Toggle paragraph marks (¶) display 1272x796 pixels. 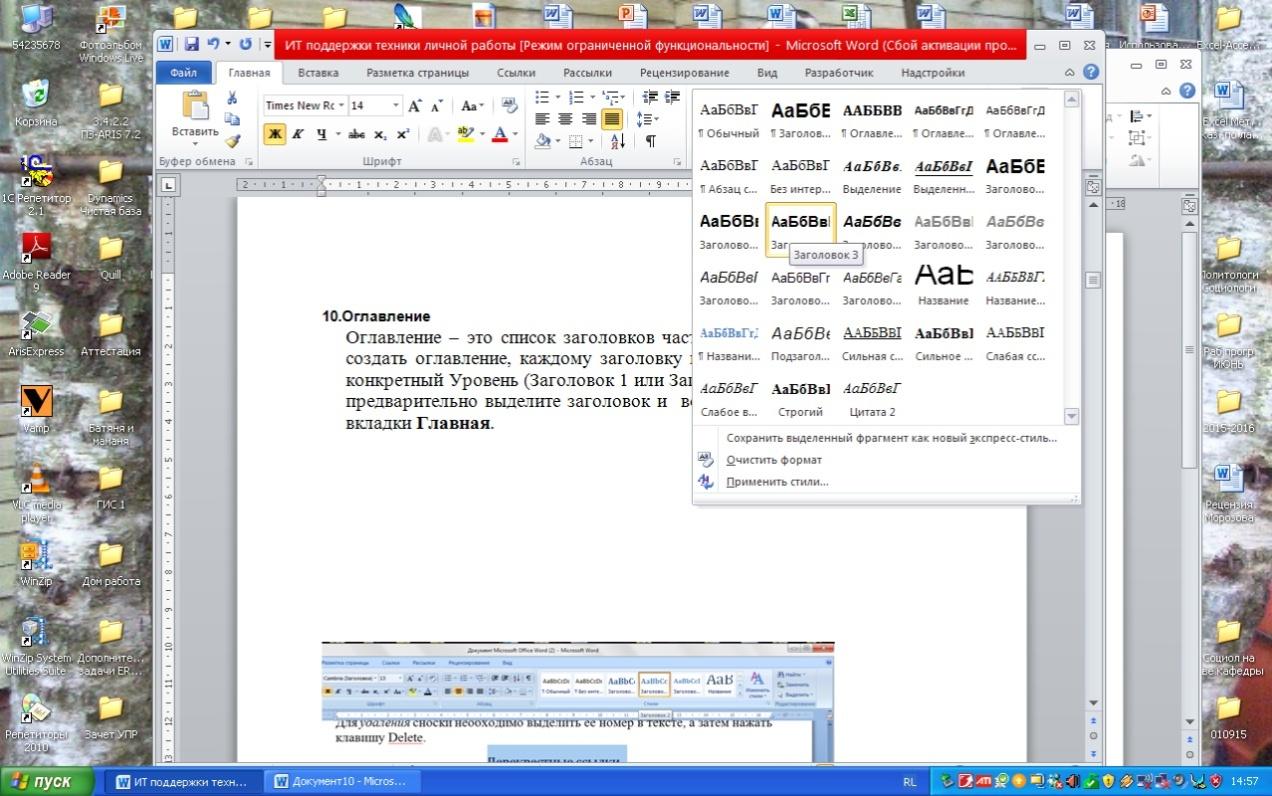click(650, 141)
